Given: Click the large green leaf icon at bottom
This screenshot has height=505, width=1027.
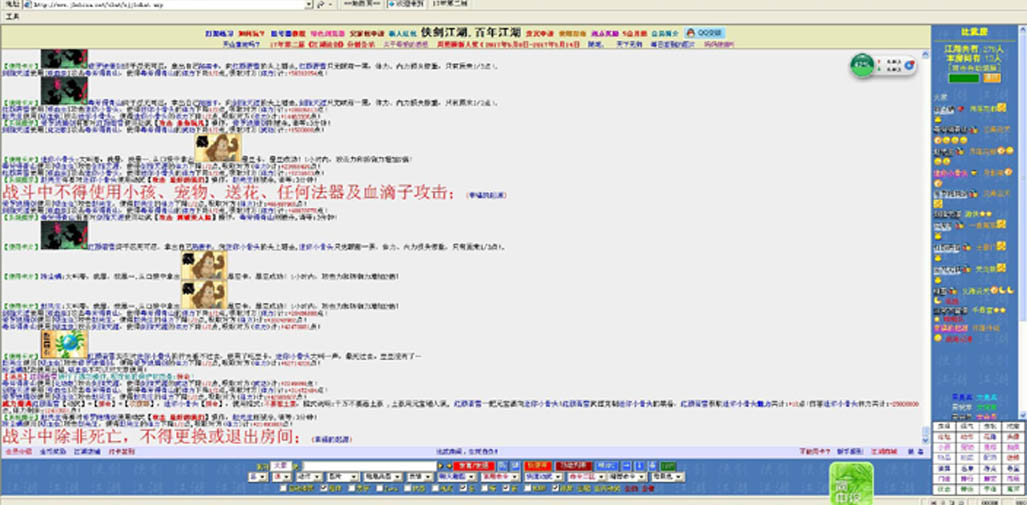Looking at the screenshot, I should pyautogui.click(x=851, y=483).
